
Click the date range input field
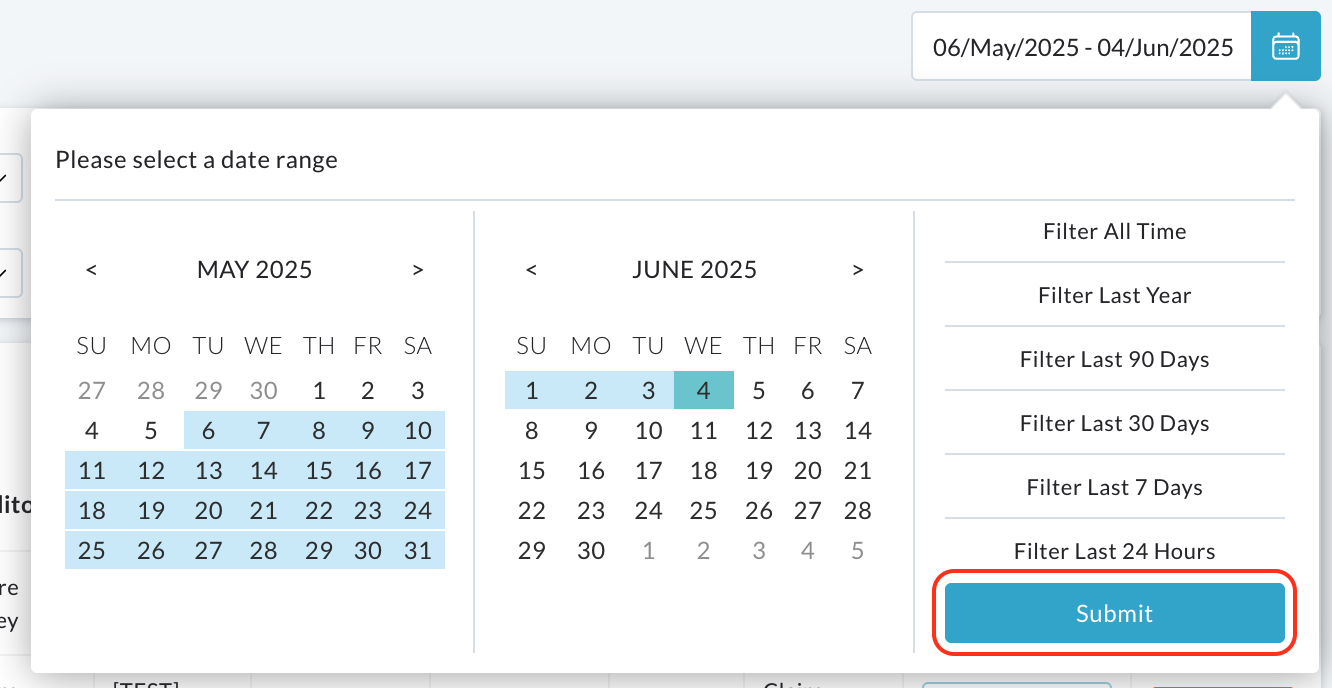1082,46
